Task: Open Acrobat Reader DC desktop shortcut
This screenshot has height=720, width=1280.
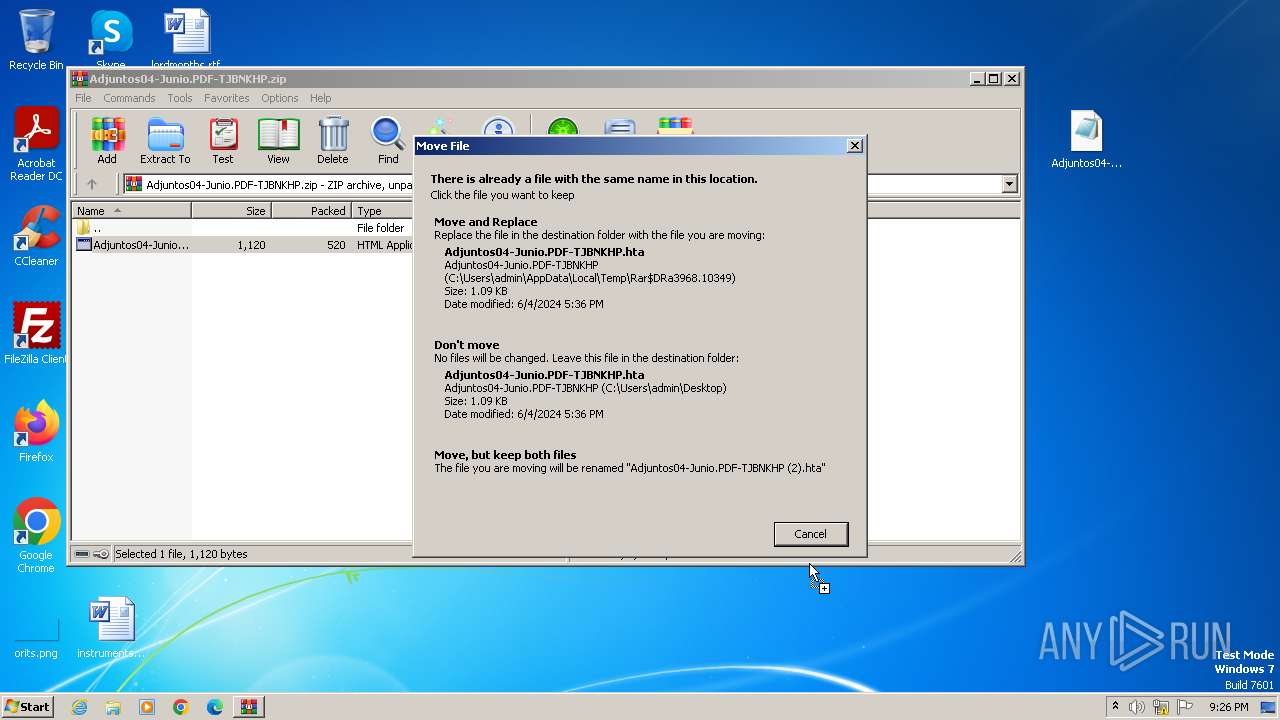Action: pyautogui.click(x=36, y=144)
